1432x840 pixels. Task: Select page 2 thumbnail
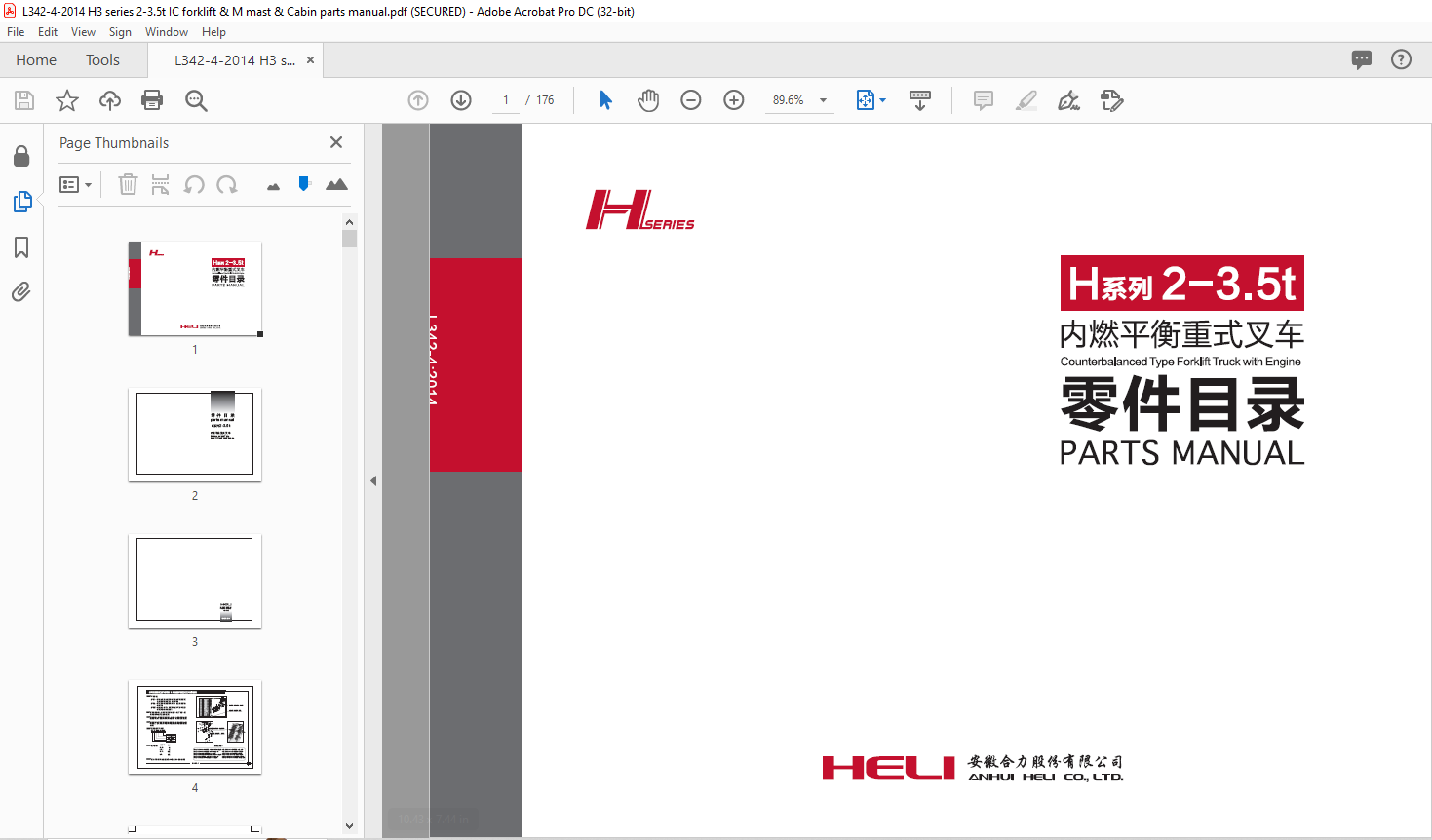pyautogui.click(x=195, y=434)
